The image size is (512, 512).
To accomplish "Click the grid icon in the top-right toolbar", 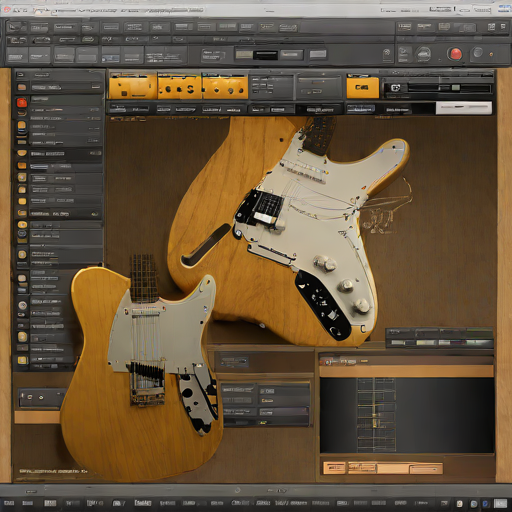I will coord(491,27).
